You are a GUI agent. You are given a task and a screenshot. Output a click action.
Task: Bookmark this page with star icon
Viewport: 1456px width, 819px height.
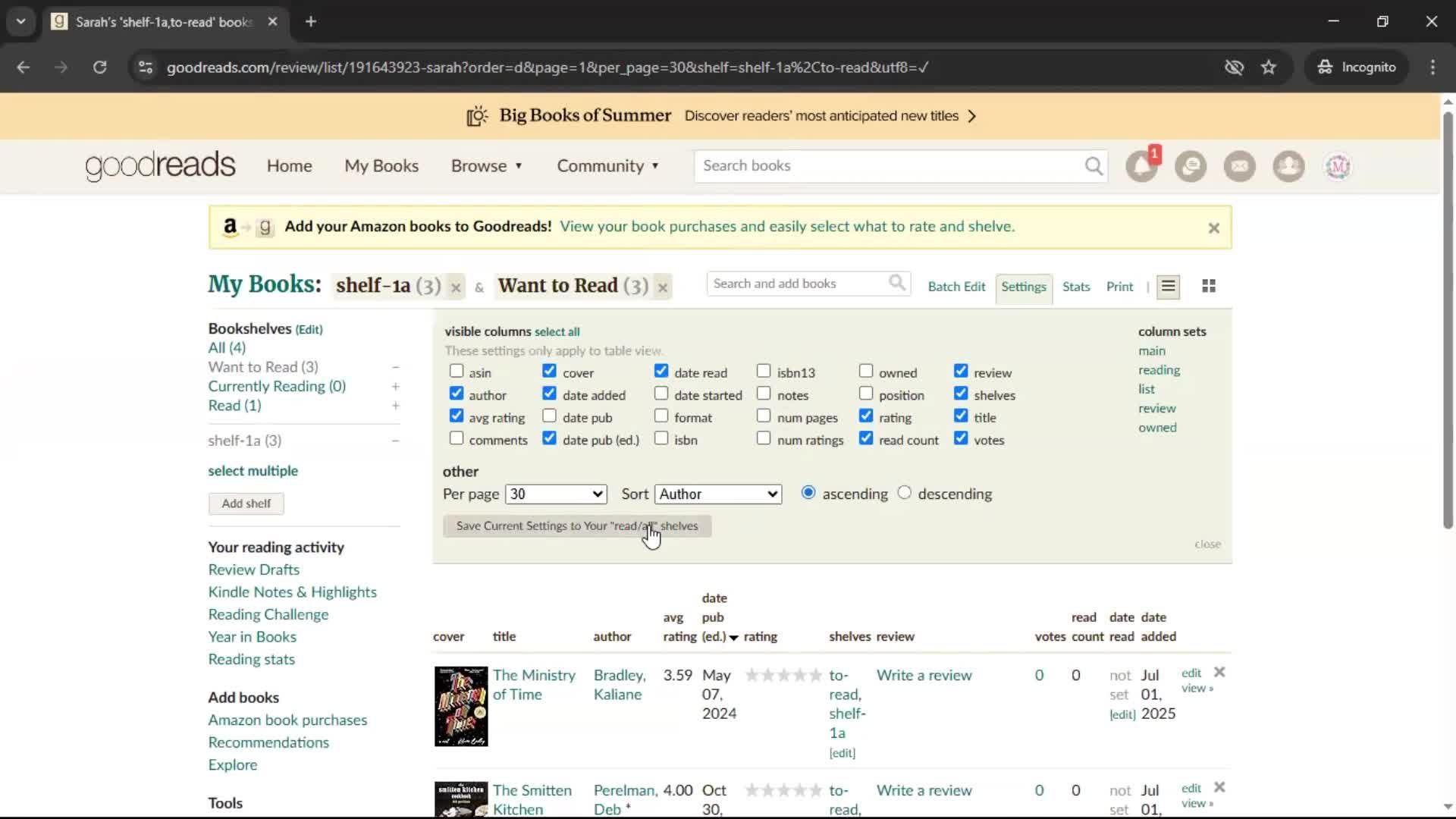pyautogui.click(x=1269, y=67)
